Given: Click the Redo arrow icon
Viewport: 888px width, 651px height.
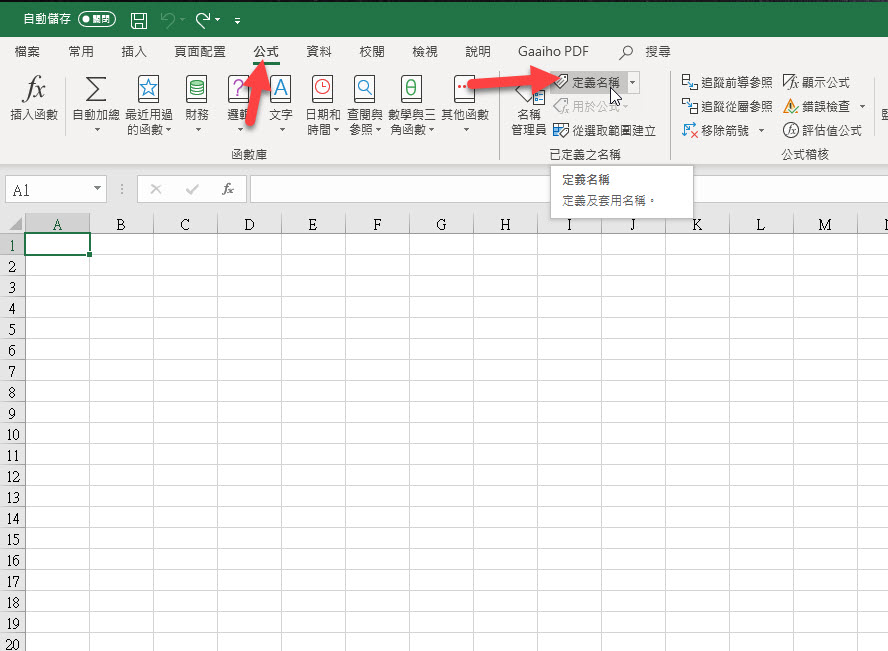Looking at the screenshot, I should [203, 20].
